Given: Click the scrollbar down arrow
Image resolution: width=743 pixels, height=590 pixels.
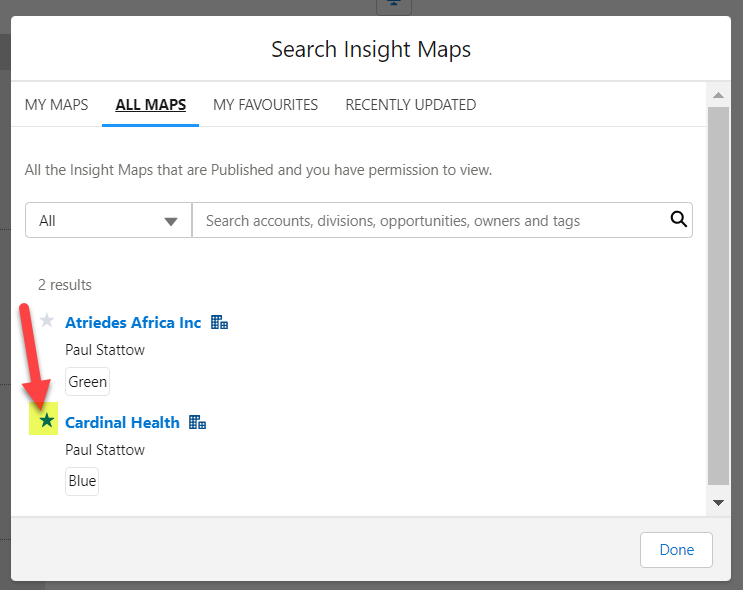Looking at the screenshot, I should 717,502.
